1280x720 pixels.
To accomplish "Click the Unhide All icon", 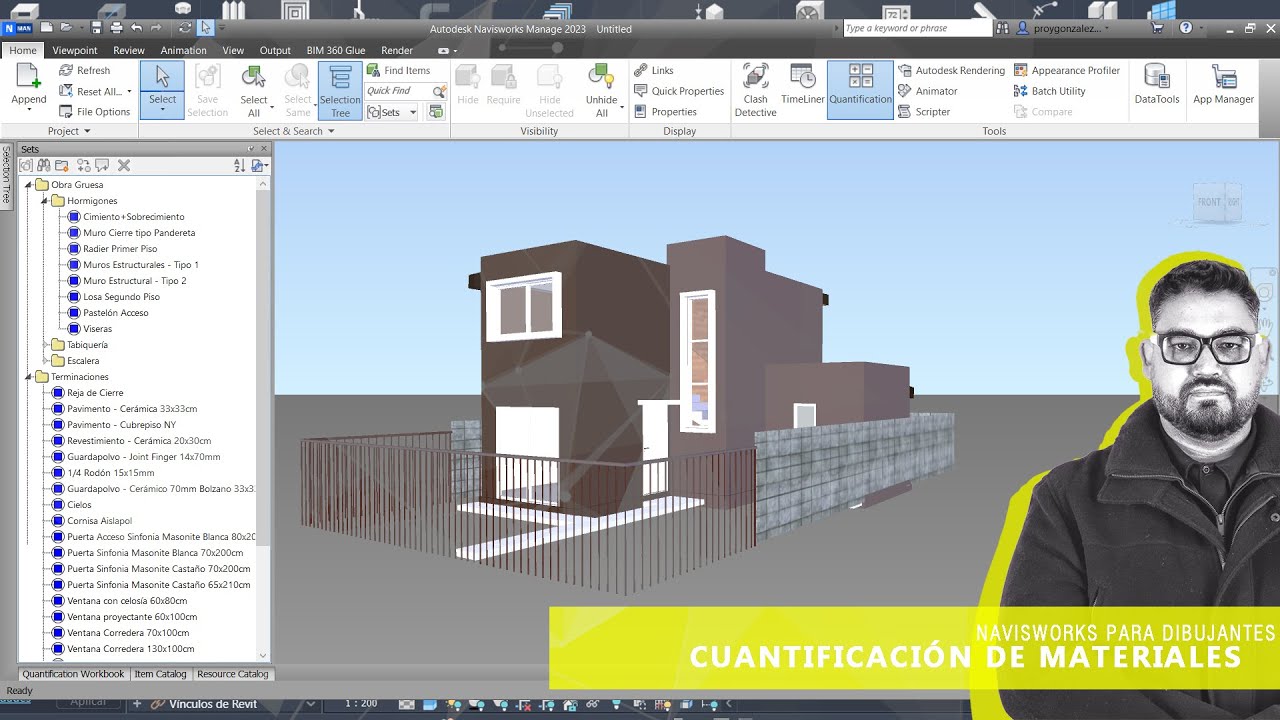I will click(x=601, y=77).
